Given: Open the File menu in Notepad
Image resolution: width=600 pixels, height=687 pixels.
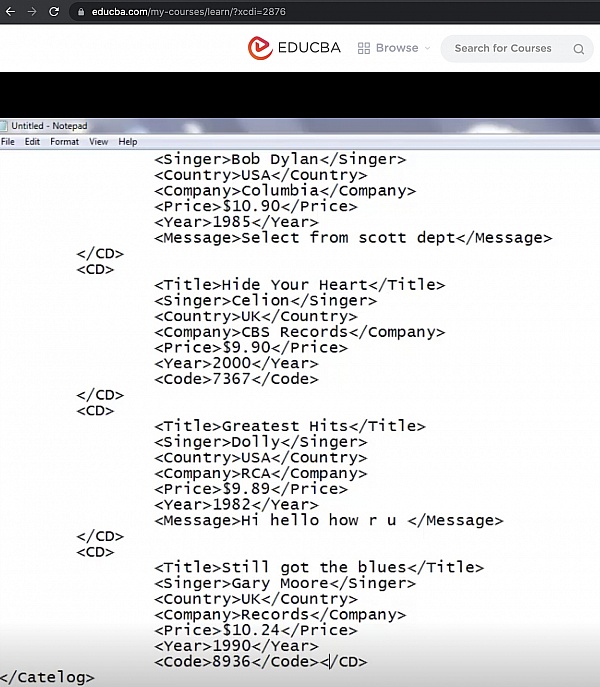Looking at the screenshot, I should click(x=8, y=142).
